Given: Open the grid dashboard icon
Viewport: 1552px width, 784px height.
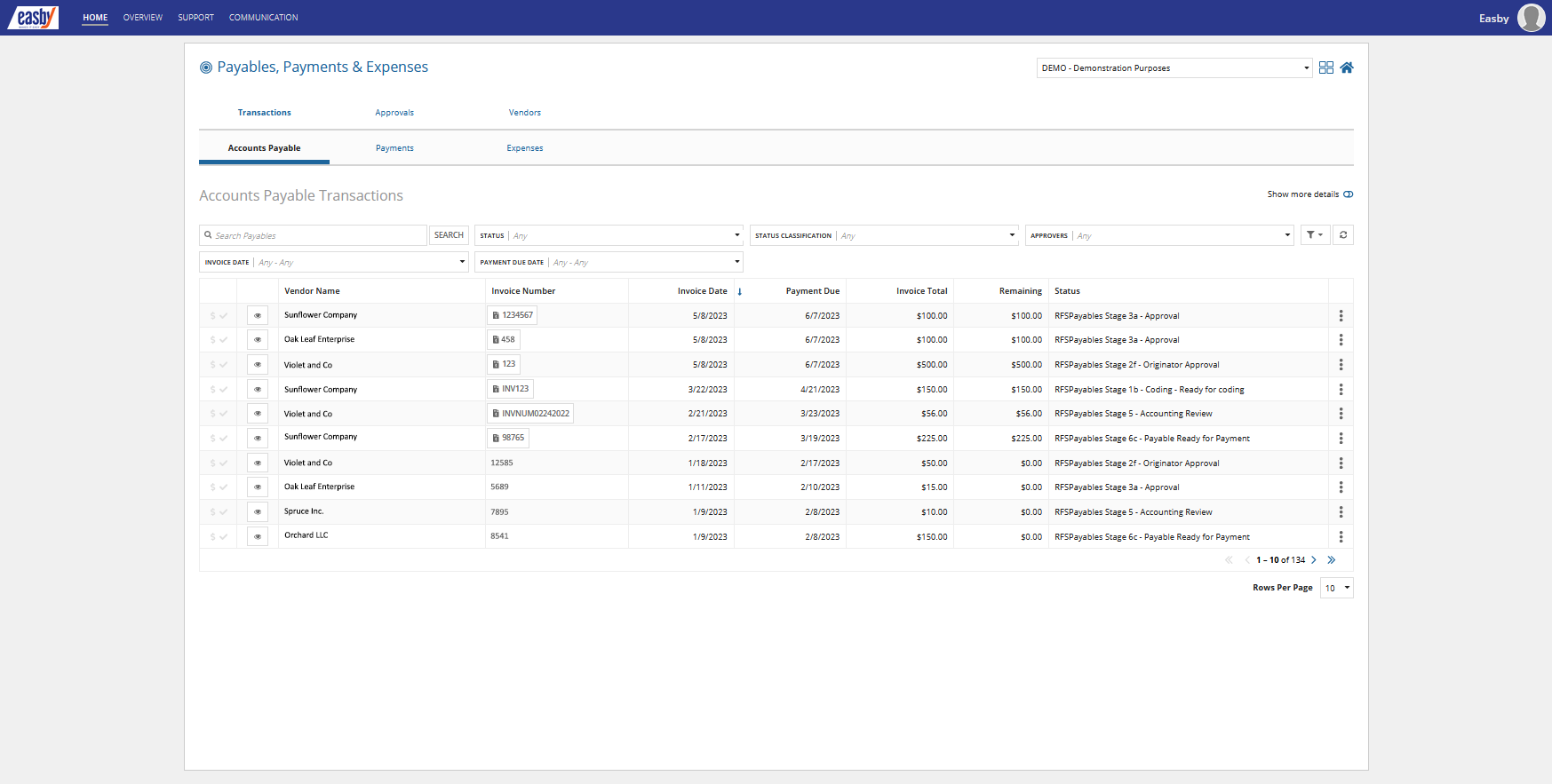Looking at the screenshot, I should coord(1325,68).
